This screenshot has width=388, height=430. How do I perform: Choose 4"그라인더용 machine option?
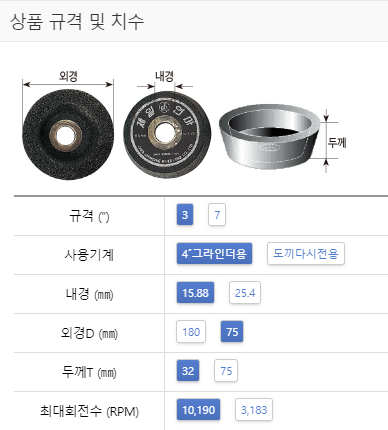click(214, 254)
